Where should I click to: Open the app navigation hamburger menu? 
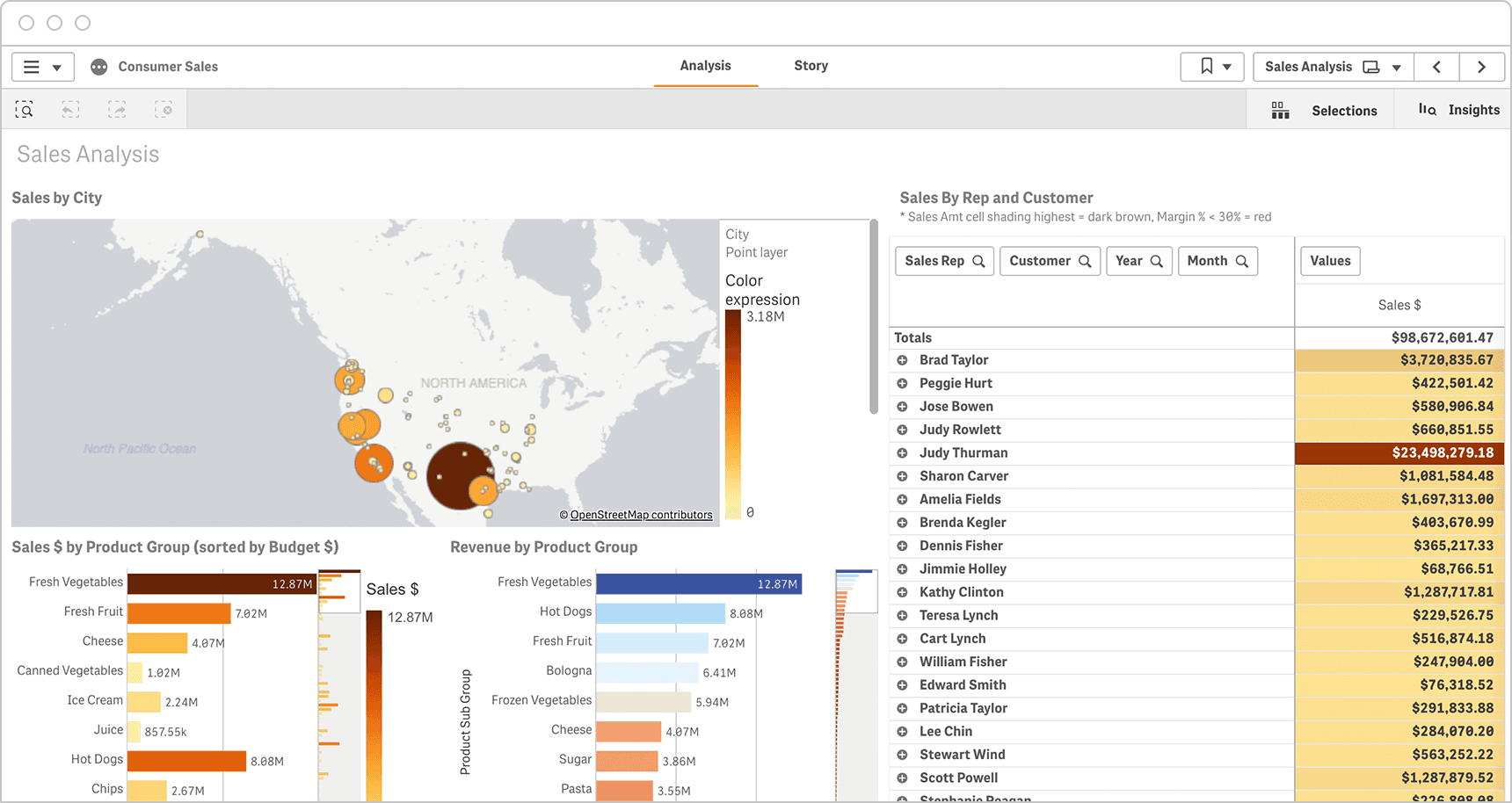point(32,66)
